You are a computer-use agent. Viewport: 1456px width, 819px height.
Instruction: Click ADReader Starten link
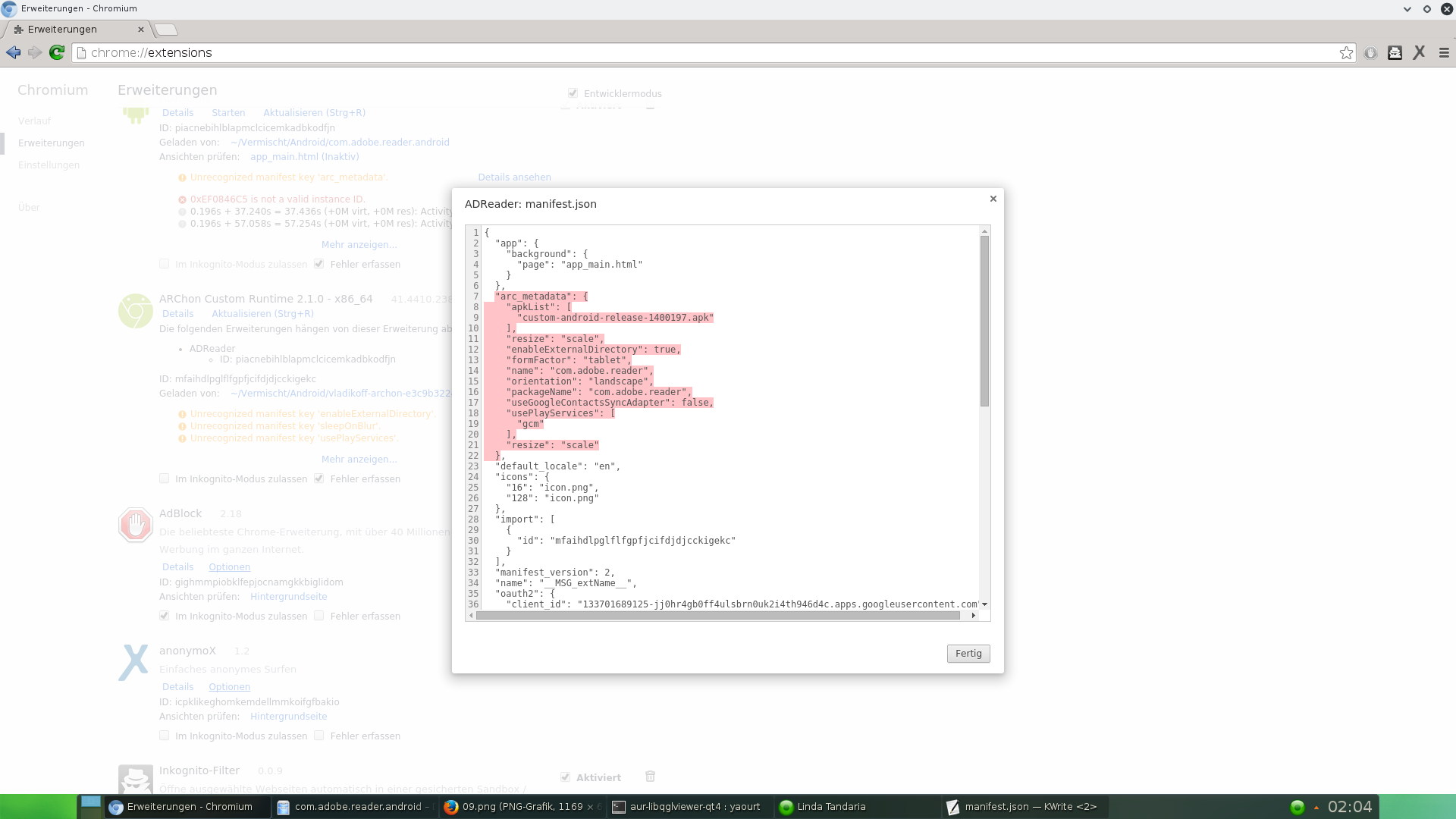click(228, 113)
